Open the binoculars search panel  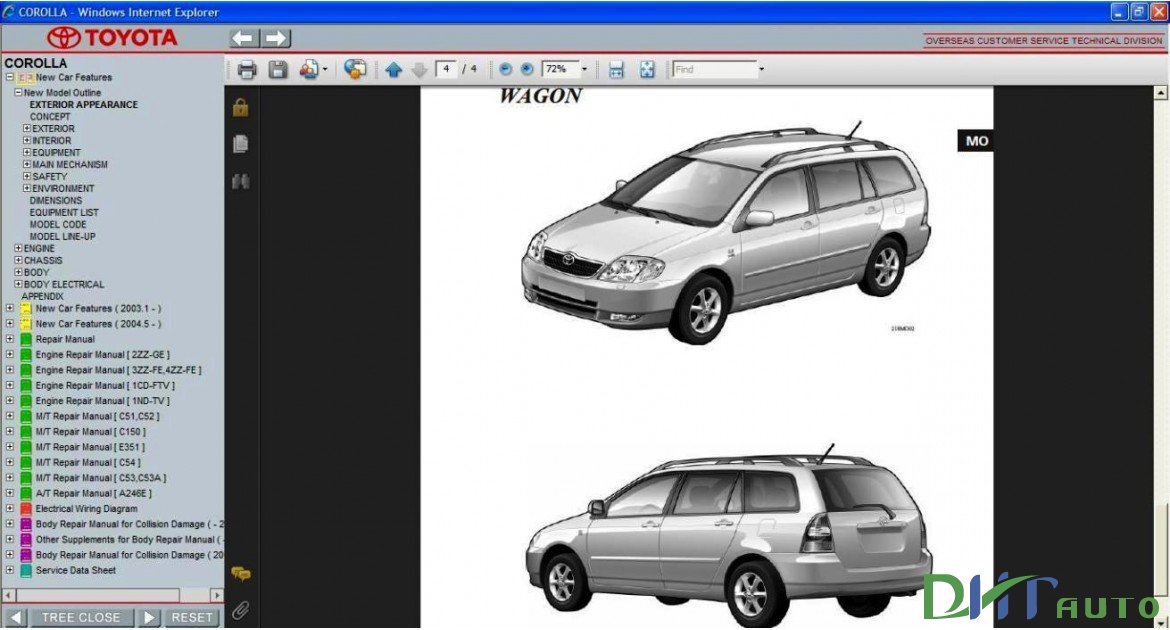click(240, 181)
